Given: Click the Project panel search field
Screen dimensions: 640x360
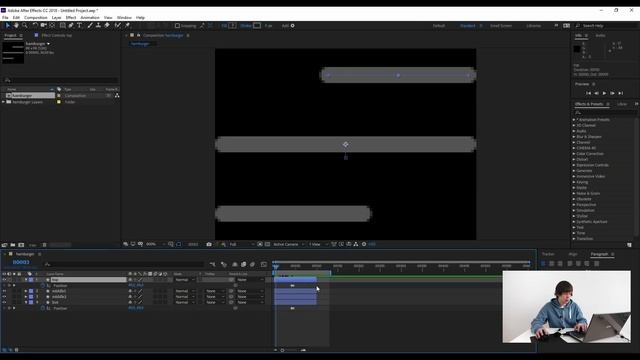Looking at the screenshot, I should click(x=60, y=80).
